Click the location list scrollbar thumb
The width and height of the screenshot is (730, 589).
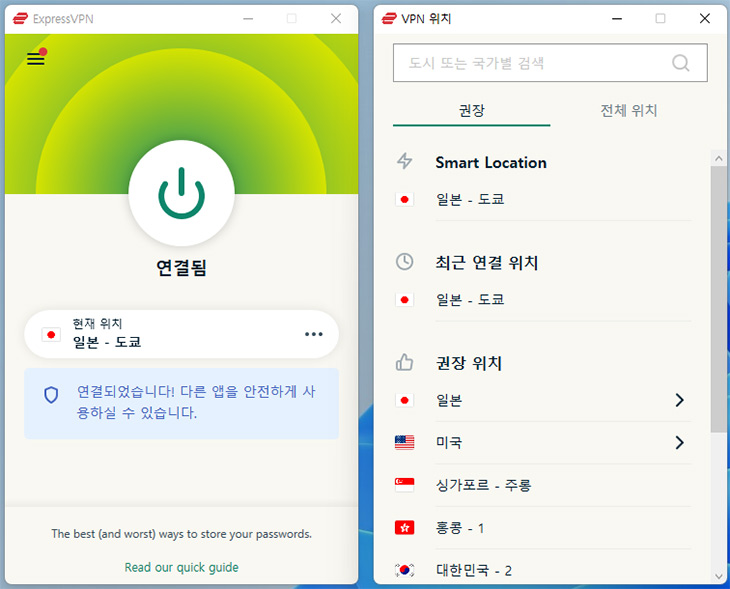(718, 299)
